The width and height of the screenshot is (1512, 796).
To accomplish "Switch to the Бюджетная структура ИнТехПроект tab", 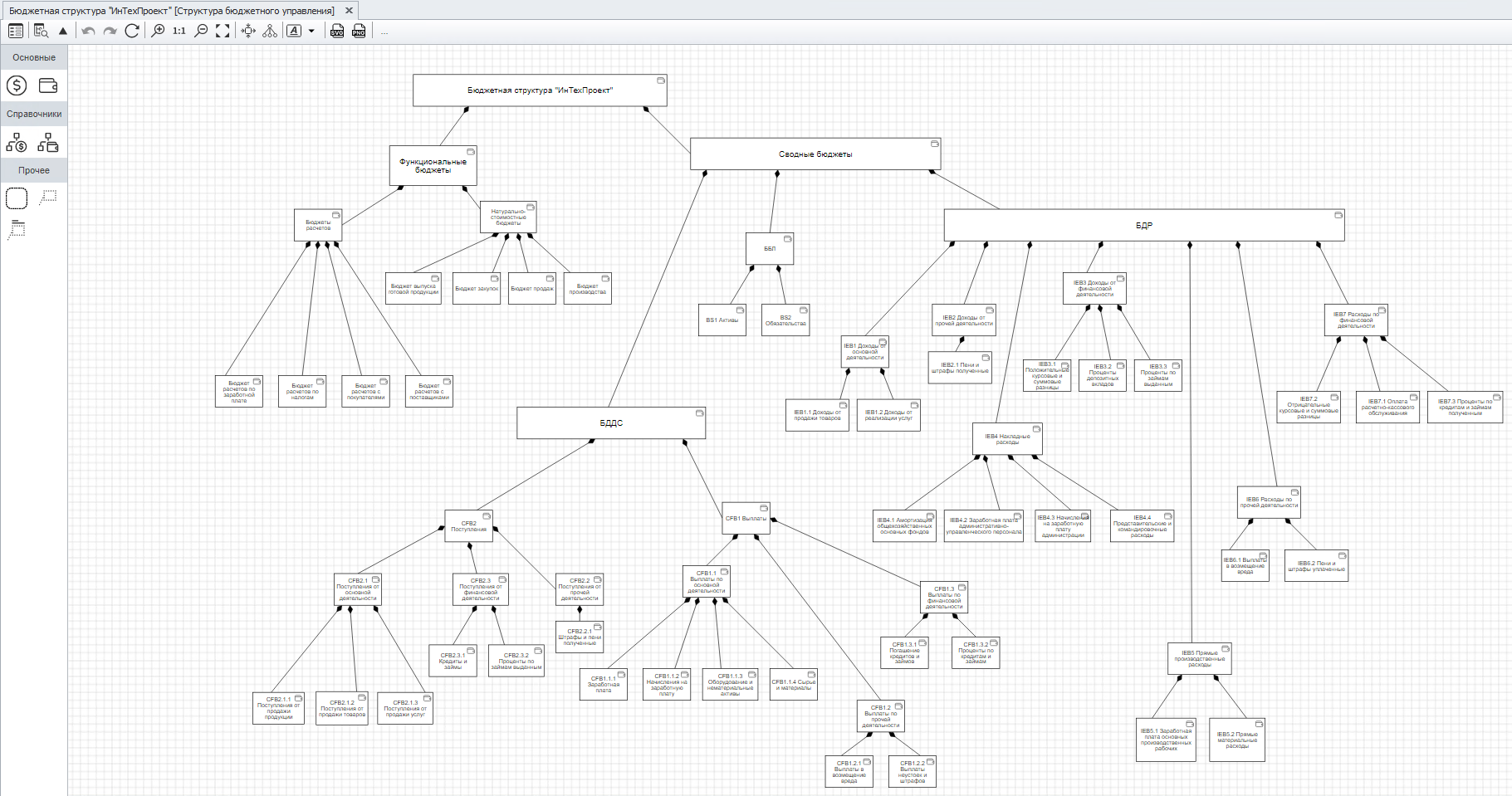I will click(x=172, y=11).
